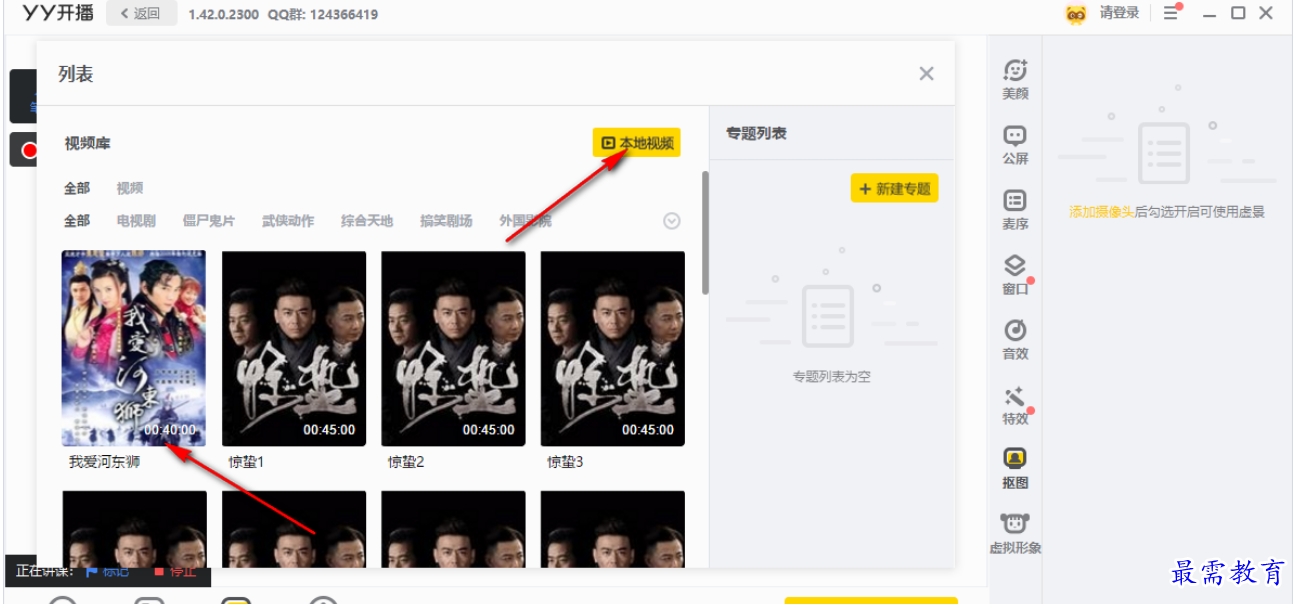This screenshot has height=604, width=1293.
Task: Go back with the 返回 button
Action: (141, 14)
